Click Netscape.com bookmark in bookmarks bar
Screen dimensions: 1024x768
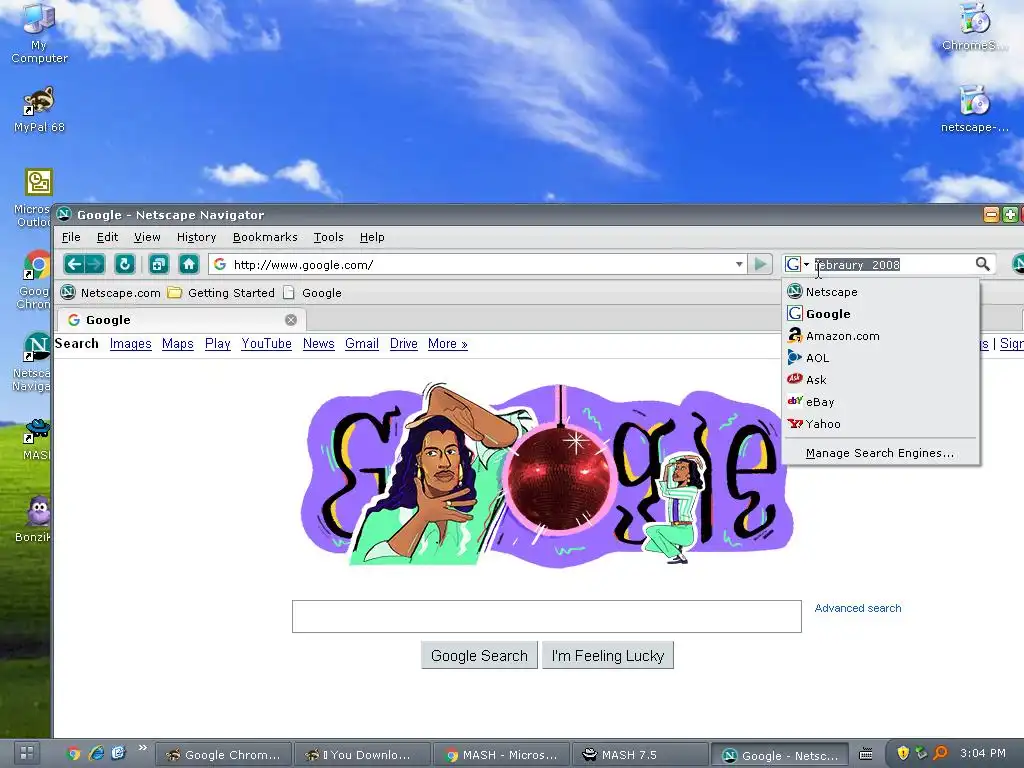(111, 293)
